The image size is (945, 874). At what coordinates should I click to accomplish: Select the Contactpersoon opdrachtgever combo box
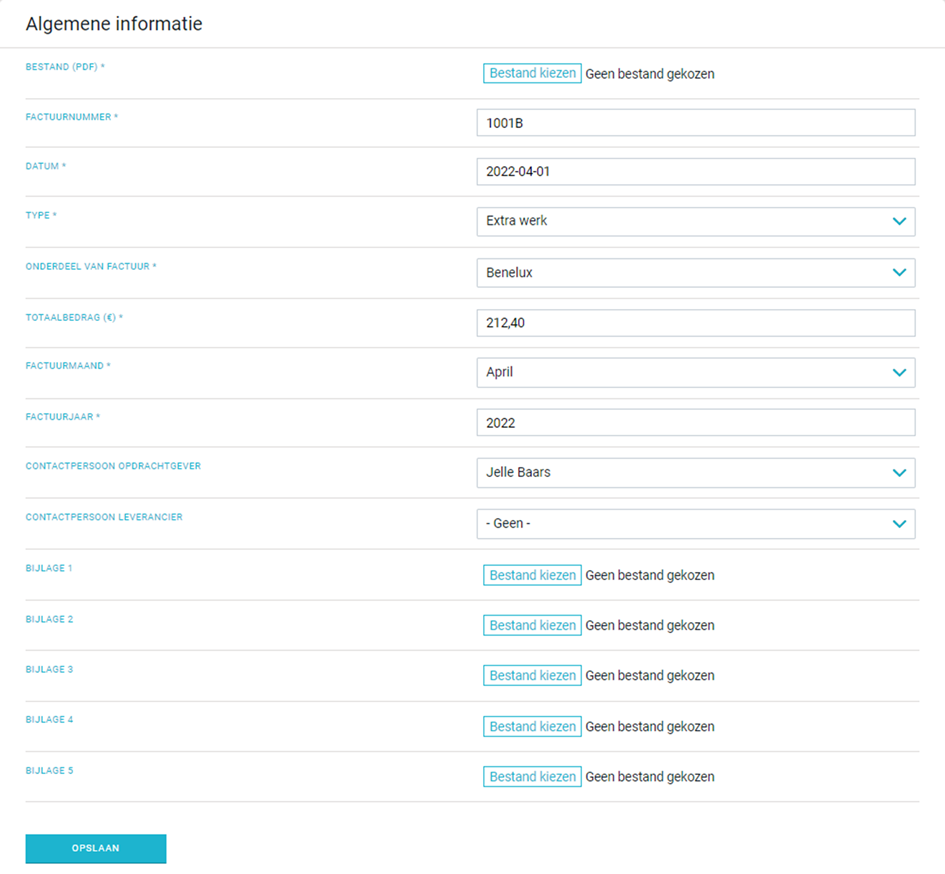[695, 473]
